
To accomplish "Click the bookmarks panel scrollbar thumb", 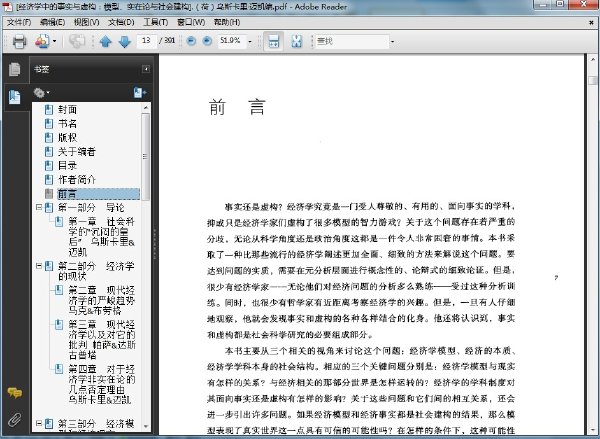I will click(146, 157).
